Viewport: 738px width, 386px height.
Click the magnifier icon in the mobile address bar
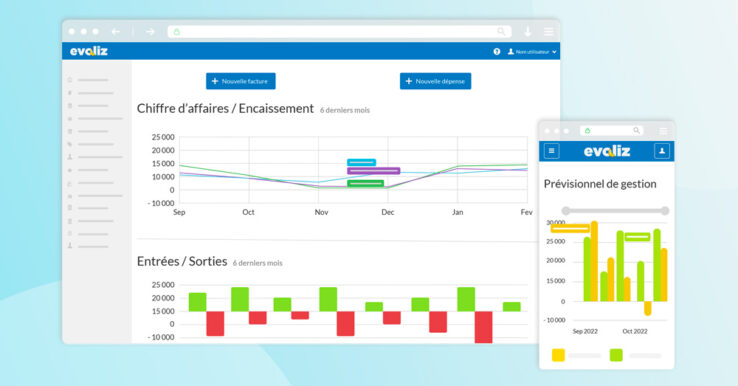[x=636, y=130]
